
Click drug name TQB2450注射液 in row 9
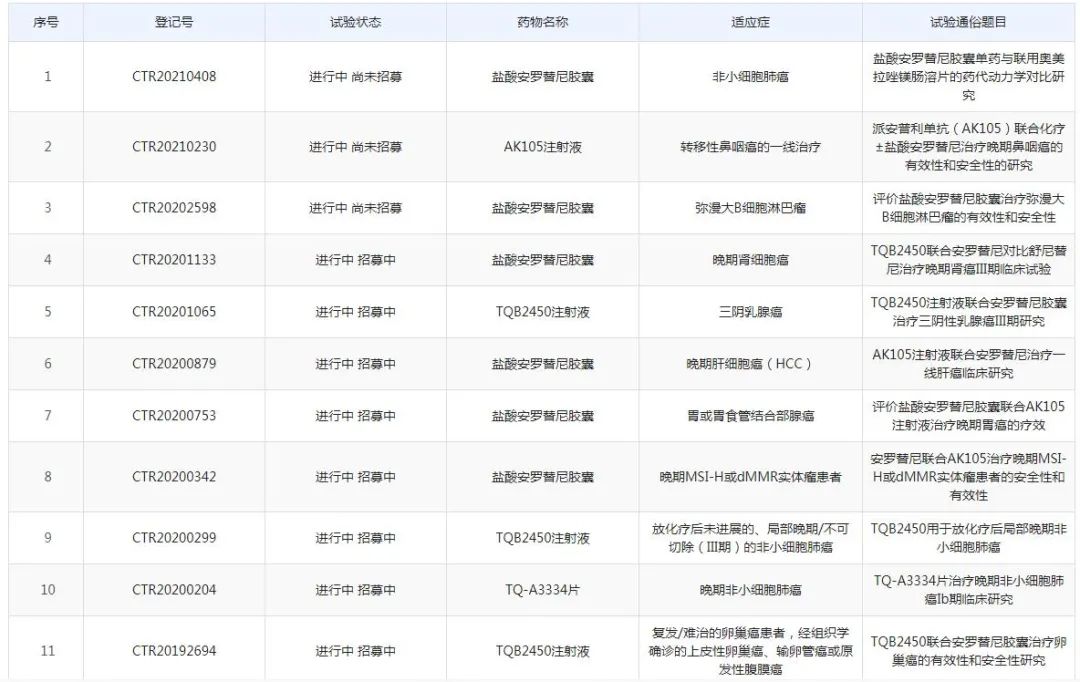coord(543,538)
